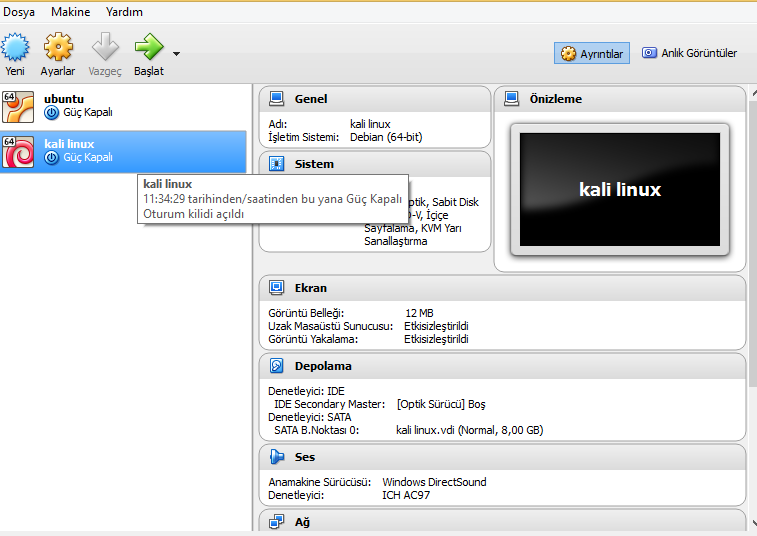Screen dimensions: 757x536
Task: Click the Ekran section display icon
Action: coord(276,288)
